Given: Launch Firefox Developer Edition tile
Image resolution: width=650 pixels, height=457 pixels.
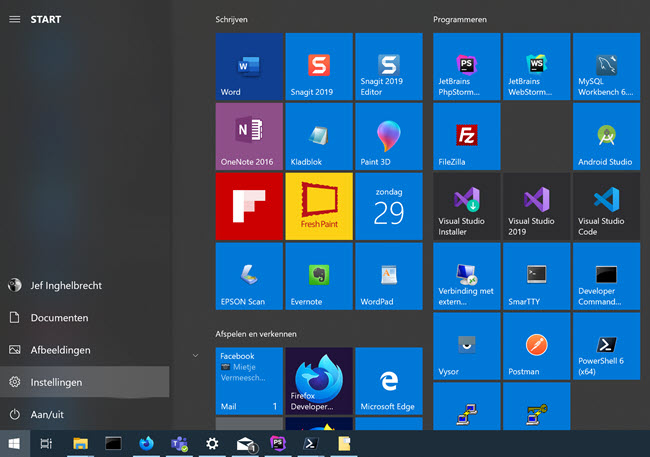Looking at the screenshot, I should (319, 381).
